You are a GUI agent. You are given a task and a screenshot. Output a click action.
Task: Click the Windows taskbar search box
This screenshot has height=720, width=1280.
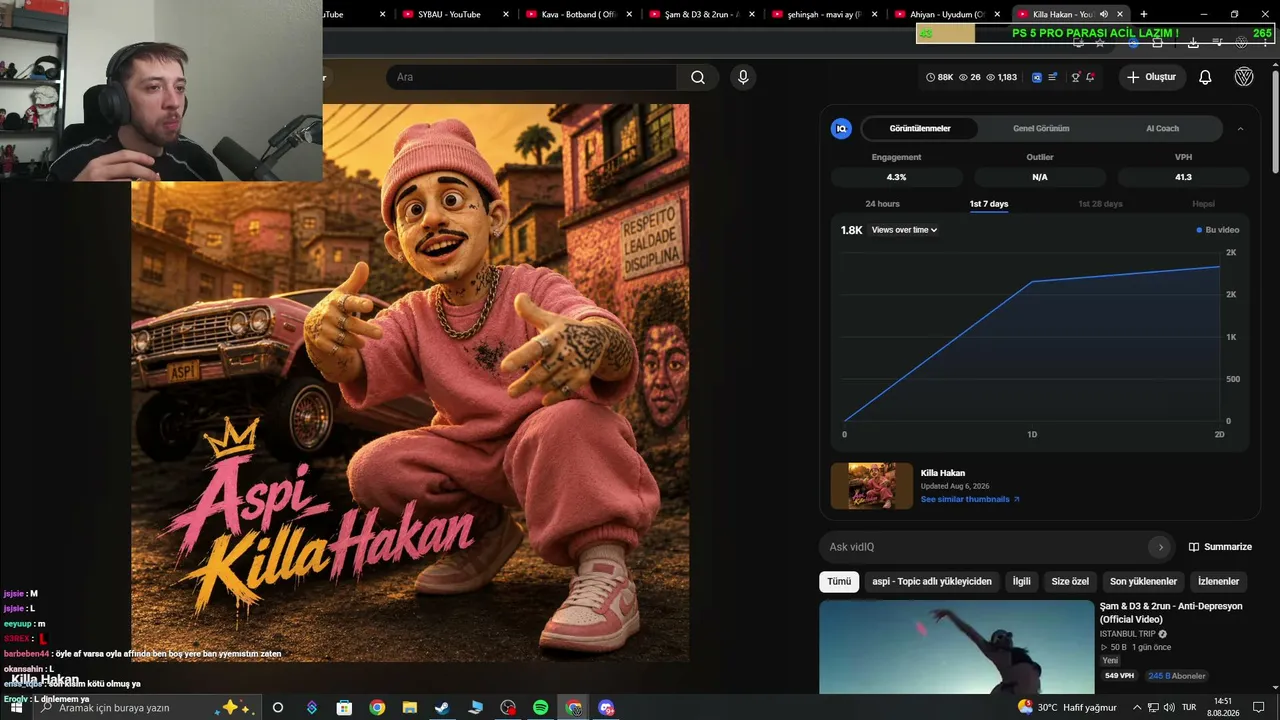coord(145,707)
